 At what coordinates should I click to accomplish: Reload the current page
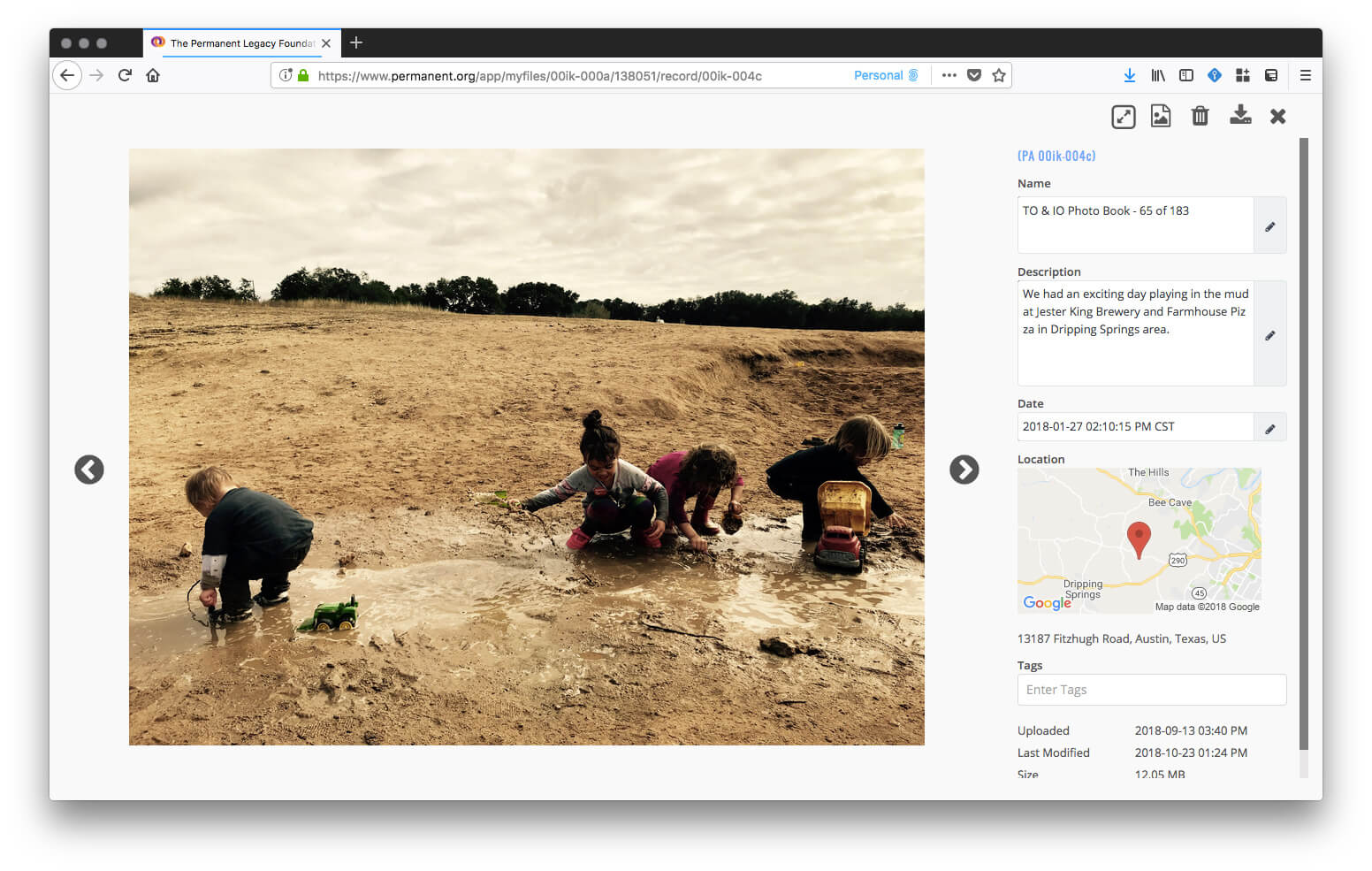(x=125, y=75)
